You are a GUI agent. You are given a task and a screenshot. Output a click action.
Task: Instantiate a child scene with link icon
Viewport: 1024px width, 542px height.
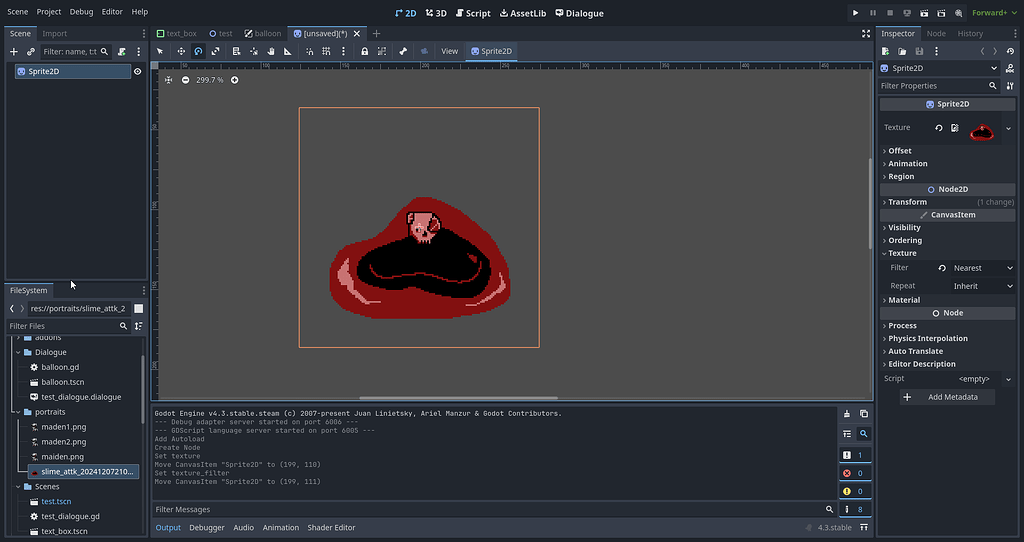tap(31, 52)
